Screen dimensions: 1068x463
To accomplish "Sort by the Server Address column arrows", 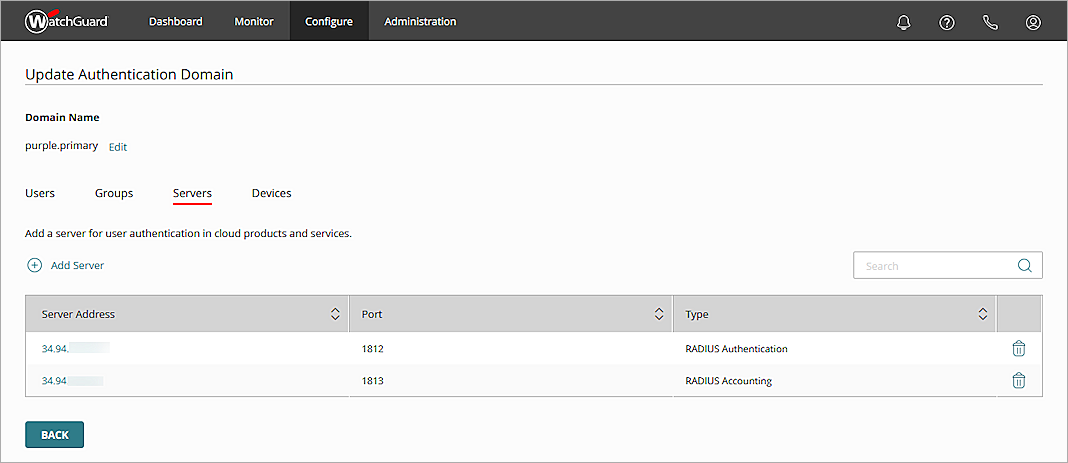I will coord(335,314).
